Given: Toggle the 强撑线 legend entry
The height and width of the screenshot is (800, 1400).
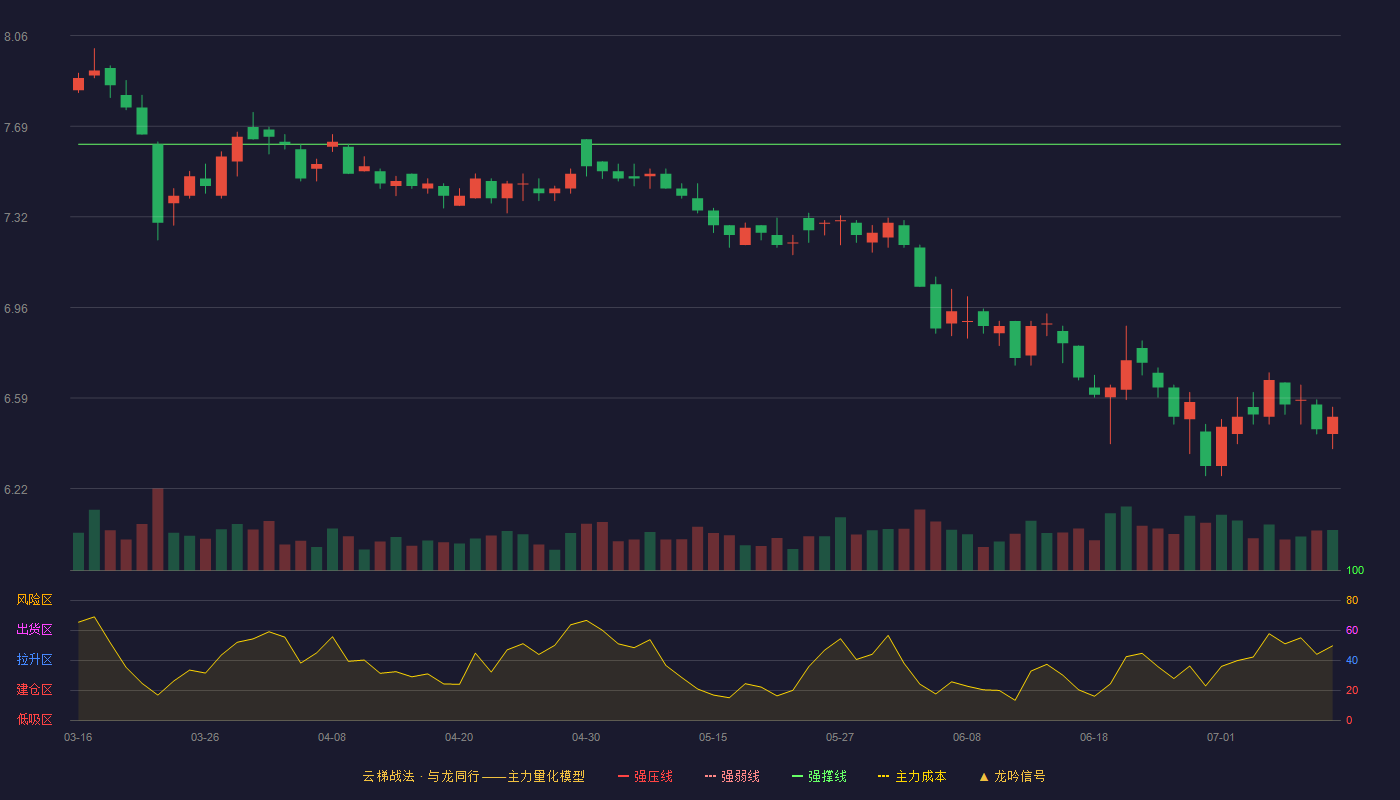Looking at the screenshot, I should click(819, 776).
